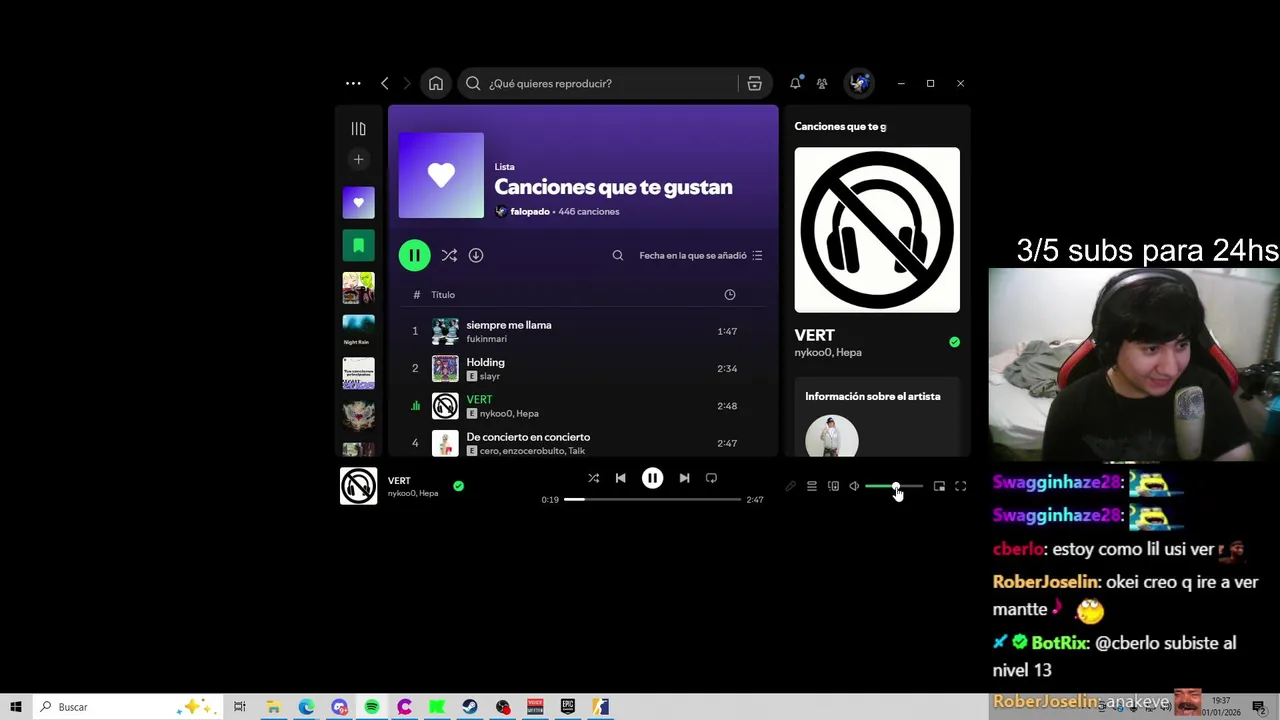
Task: Open user profile avatar menu
Action: tap(859, 84)
